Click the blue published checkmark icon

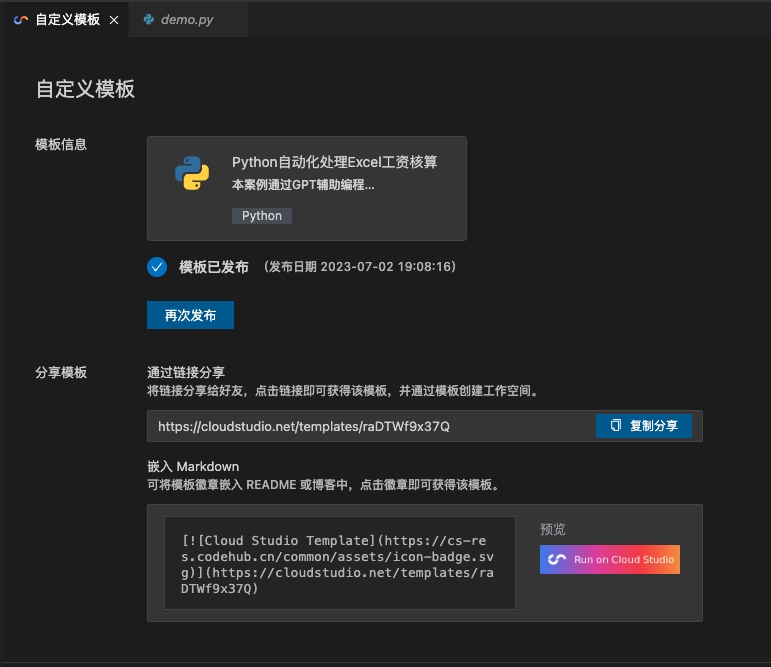pyautogui.click(x=157, y=267)
